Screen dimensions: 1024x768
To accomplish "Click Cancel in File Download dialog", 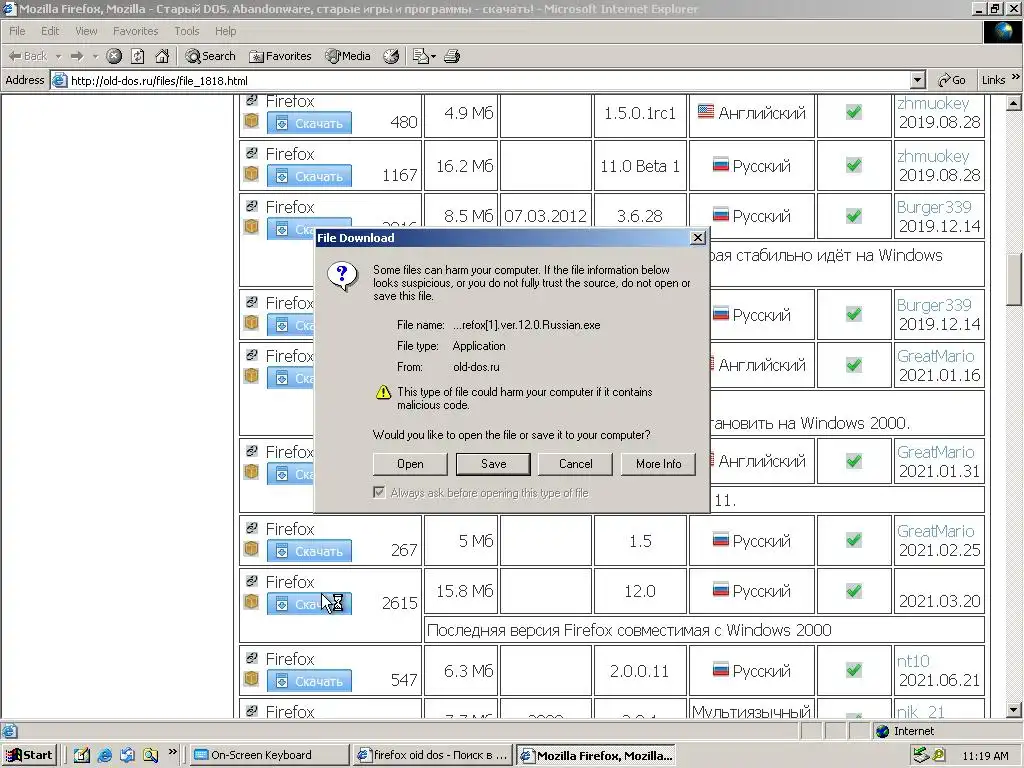I will pyautogui.click(x=575, y=464).
